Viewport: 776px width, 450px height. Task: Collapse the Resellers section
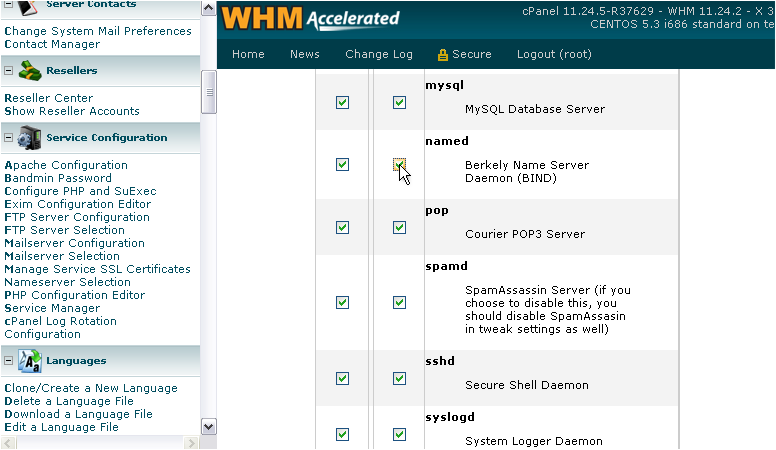coord(8,71)
